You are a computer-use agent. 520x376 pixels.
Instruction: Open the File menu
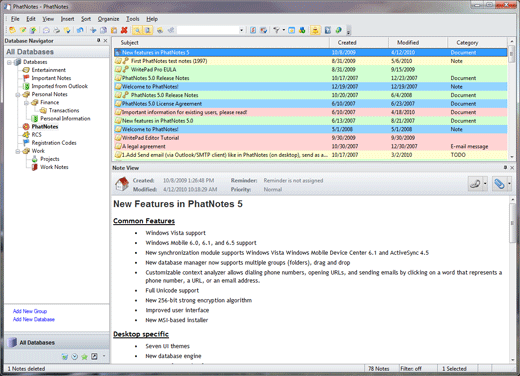point(15,19)
